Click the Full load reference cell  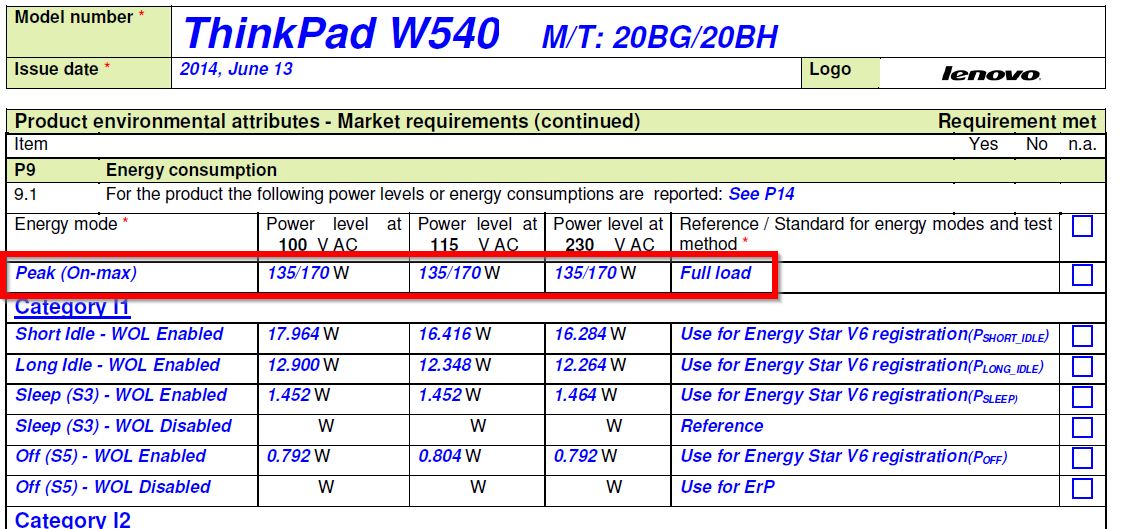point(715,273)
